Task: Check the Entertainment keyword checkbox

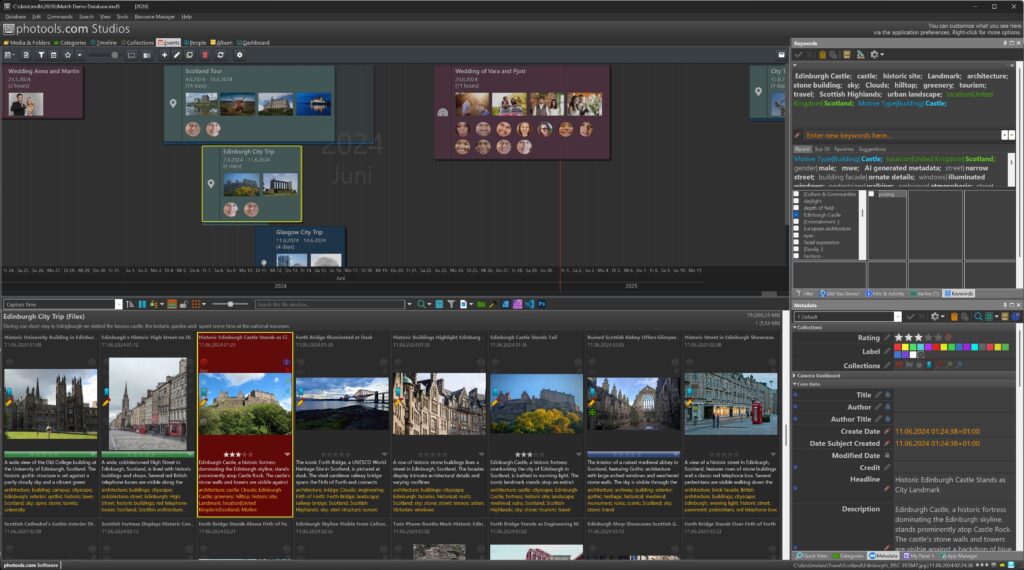Action: pyautogui.click(x=796, y=221)
